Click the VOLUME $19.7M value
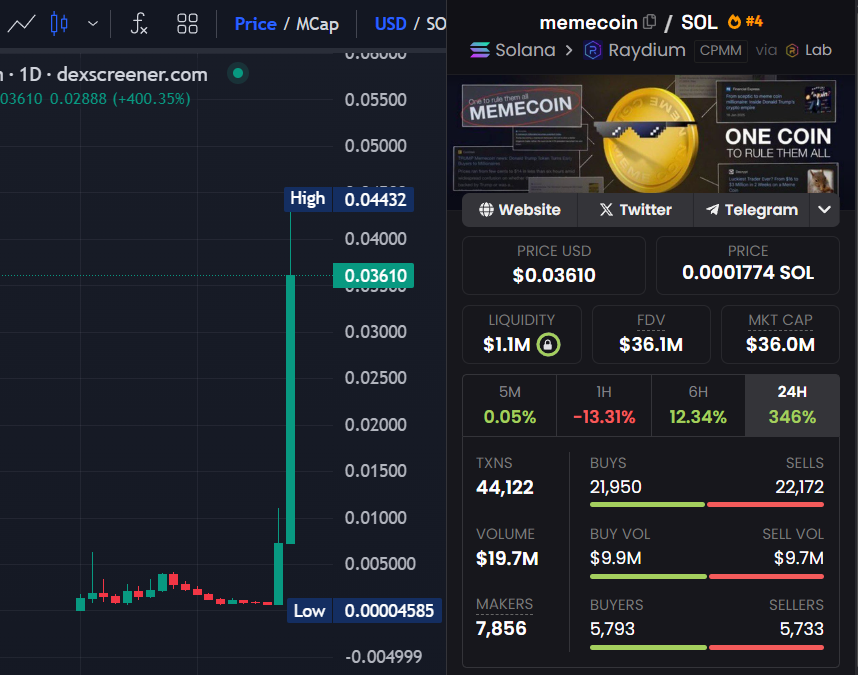Screen dimensions: 858x675 507,558
